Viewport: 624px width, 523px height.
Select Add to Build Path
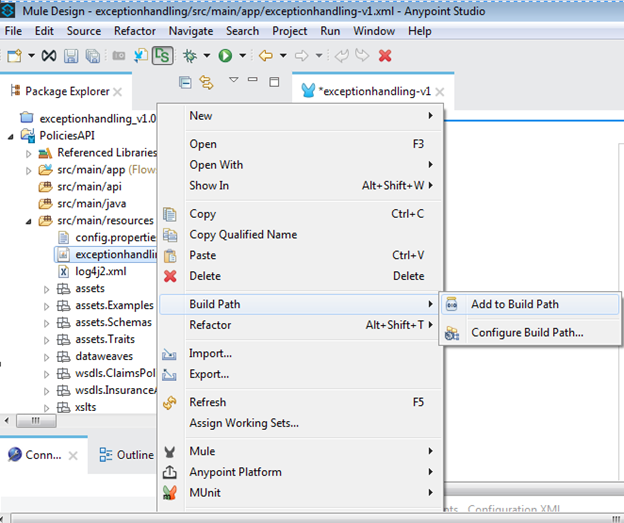pyautogui.click(x=514, y=304)
